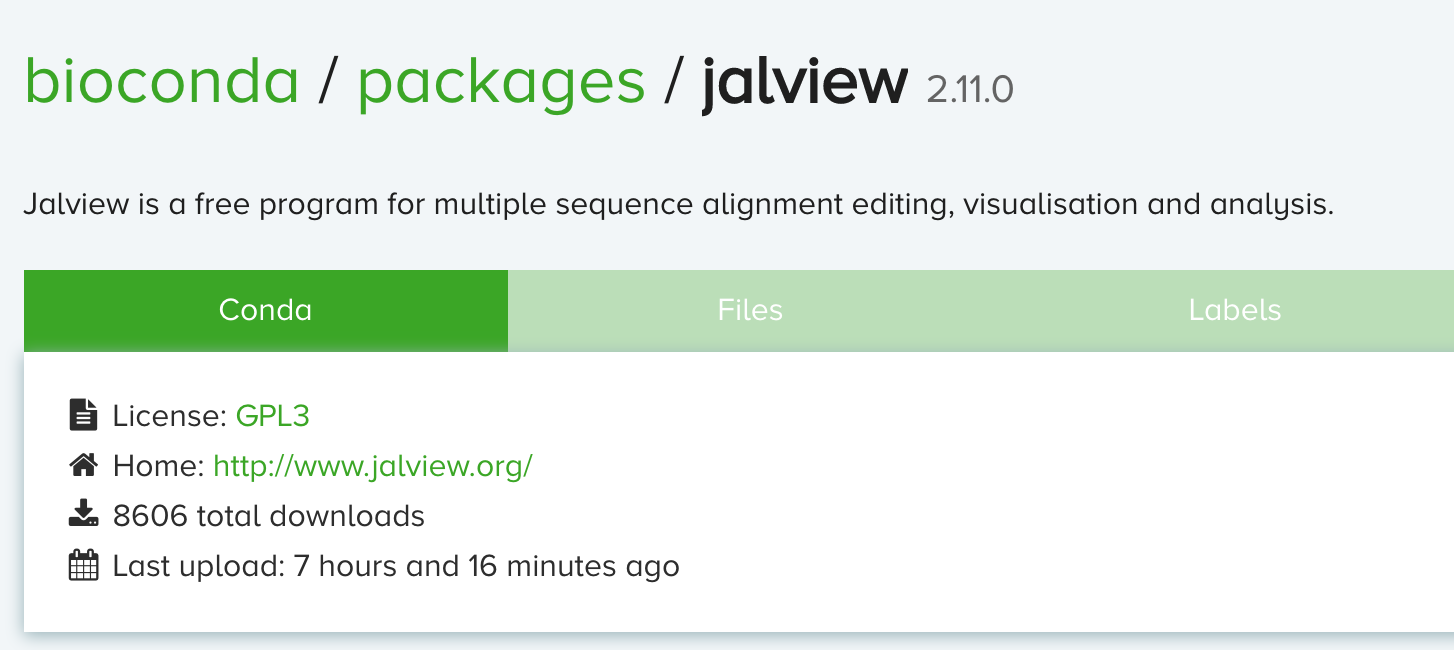This screenshot has width=1454, height=650.
Task: Go to the packages breadcrumb link
Action: (501, 82)
